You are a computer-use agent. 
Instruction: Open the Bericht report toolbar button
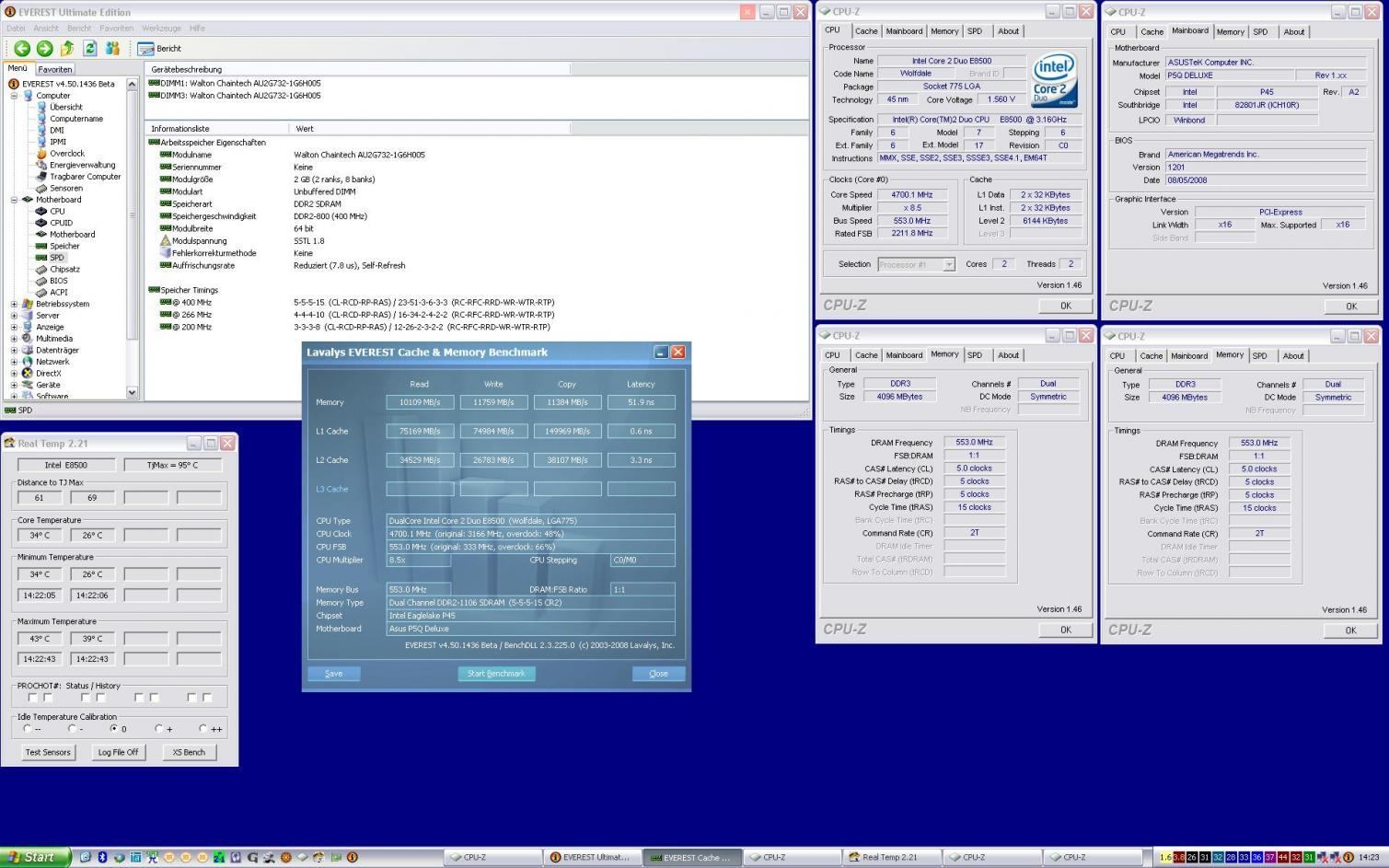[160, 49]
